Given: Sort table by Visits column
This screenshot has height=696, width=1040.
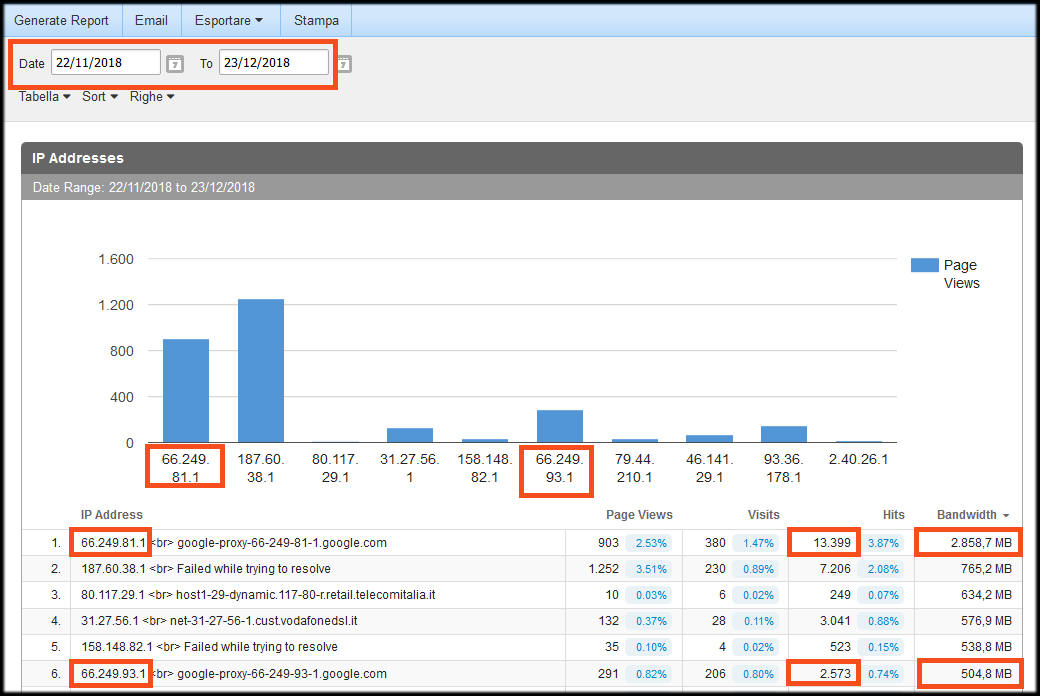Looking at the screenshot, I should point(763,515).
